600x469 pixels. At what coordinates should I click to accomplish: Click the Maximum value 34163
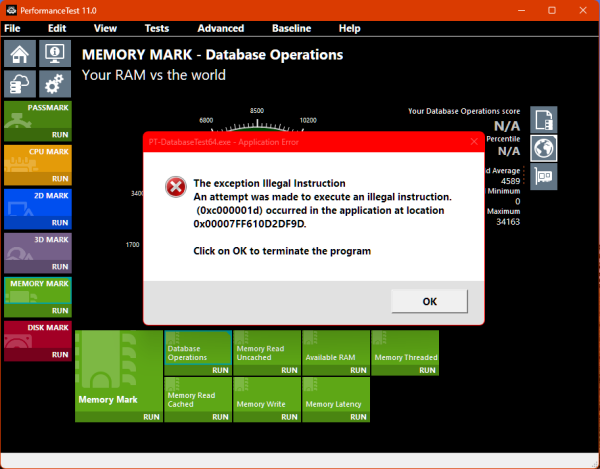click(508, 222)
